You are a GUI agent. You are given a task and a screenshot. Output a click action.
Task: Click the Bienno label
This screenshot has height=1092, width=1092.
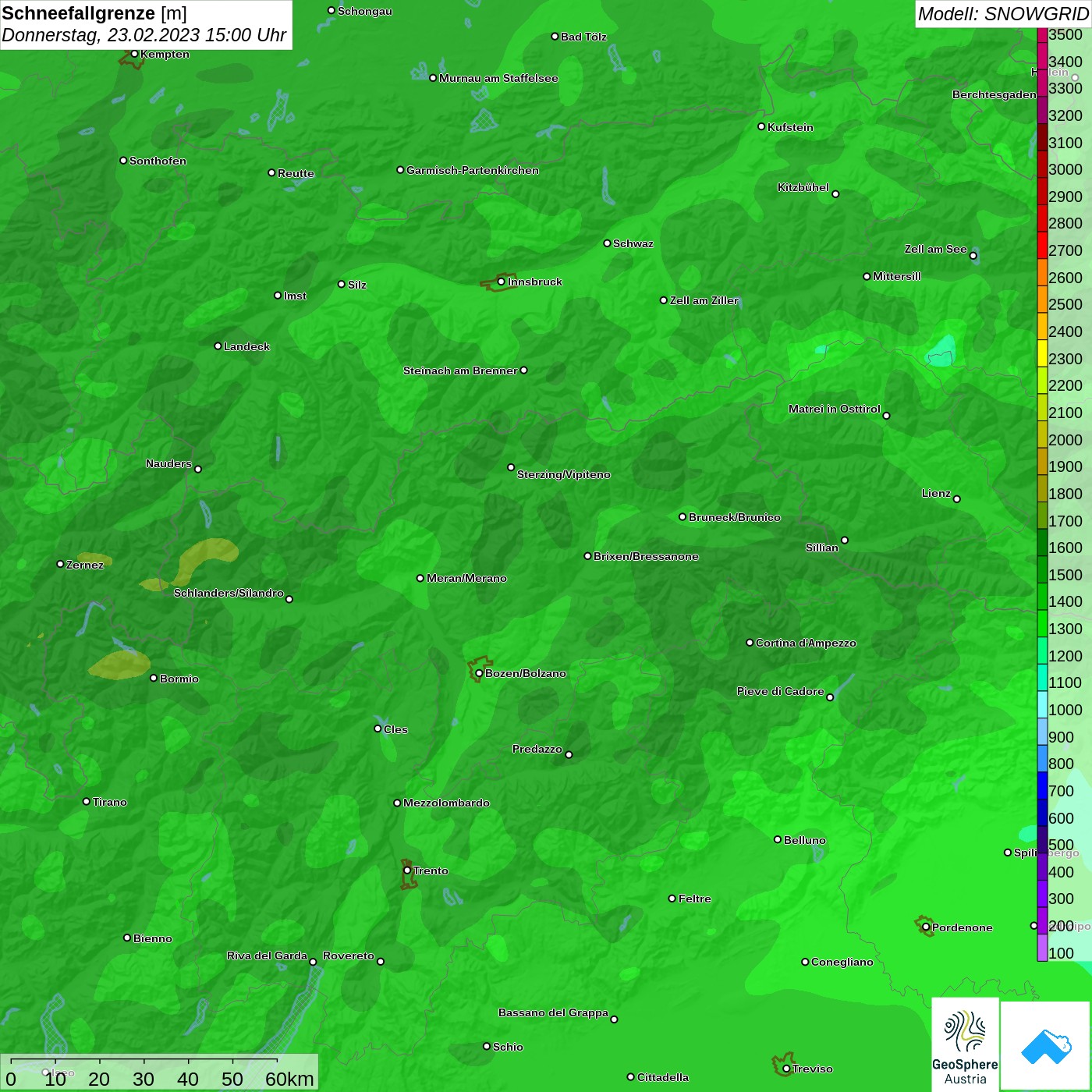(x=152, y=938)
